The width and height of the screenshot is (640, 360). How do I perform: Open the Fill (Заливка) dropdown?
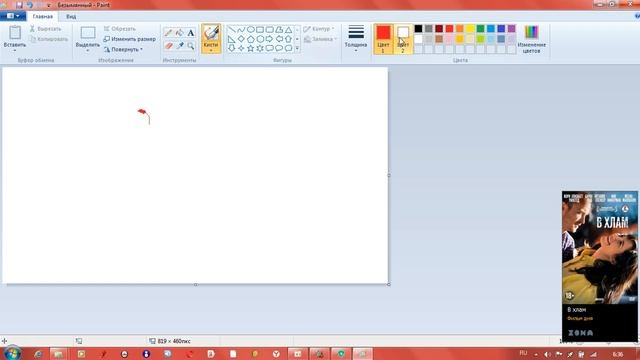click(320, 39)
